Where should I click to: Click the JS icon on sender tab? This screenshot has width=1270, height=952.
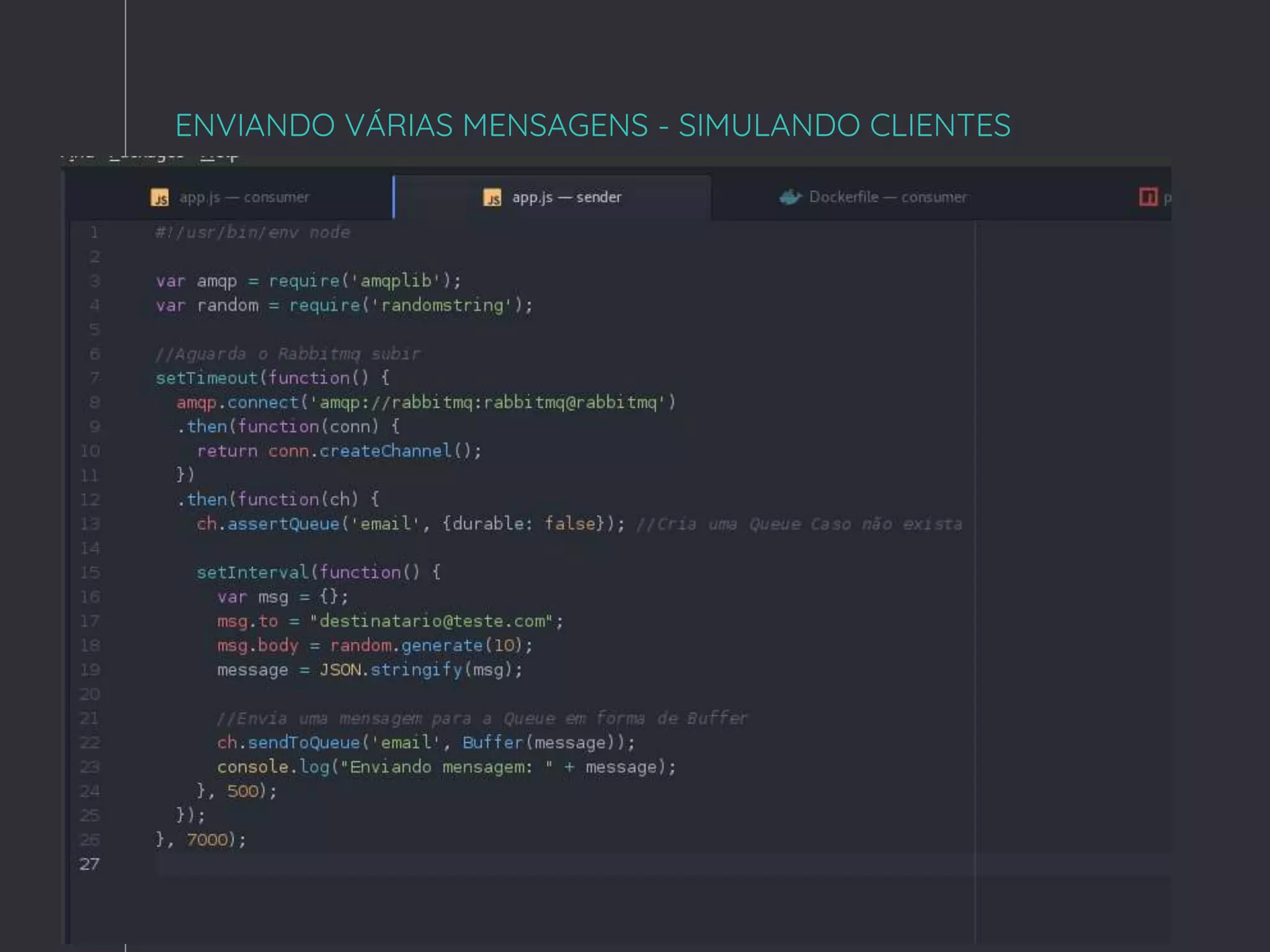click(x=492, y=198)
